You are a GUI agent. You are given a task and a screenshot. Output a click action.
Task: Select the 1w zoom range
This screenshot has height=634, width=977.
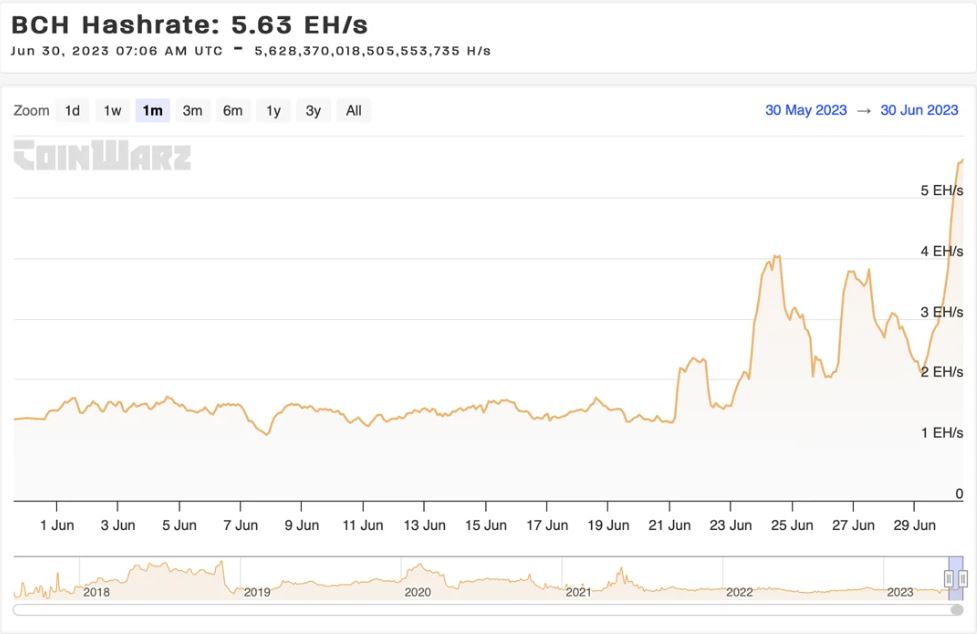click(112, 111)
